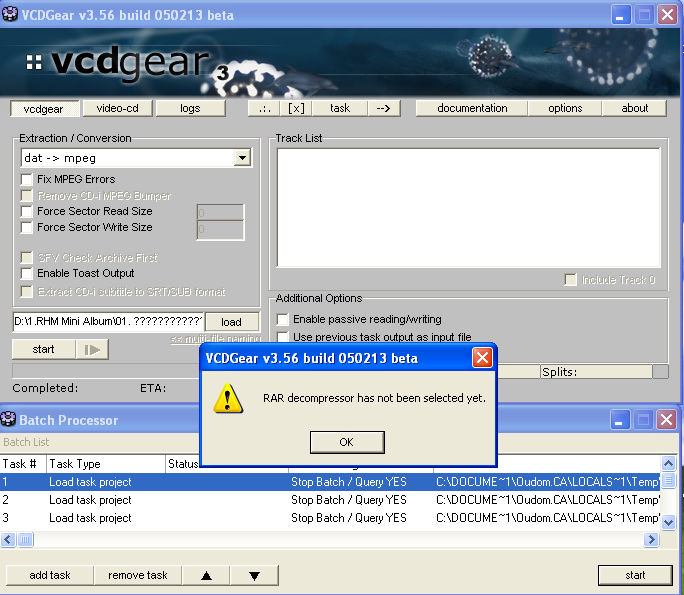Click the three-dots toolbar button
The height and width of the screenshot is (595, 684).
point(265,108)
